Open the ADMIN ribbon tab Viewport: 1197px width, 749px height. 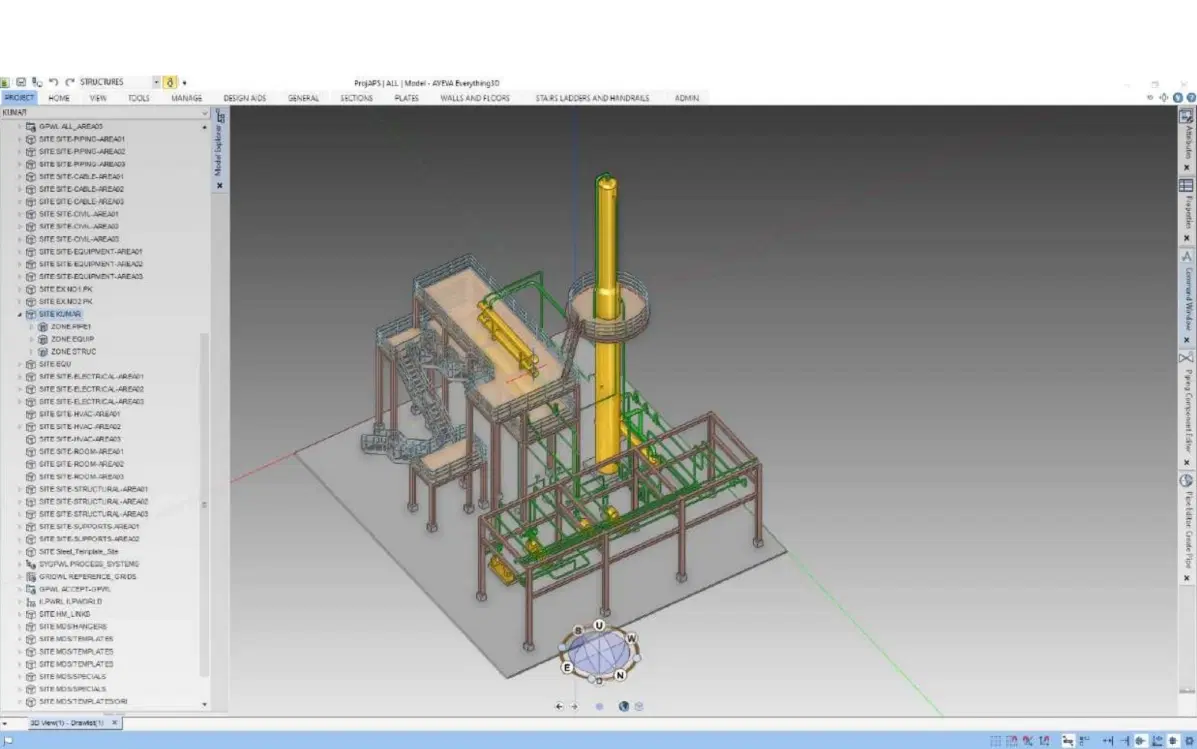pos(686,98)
